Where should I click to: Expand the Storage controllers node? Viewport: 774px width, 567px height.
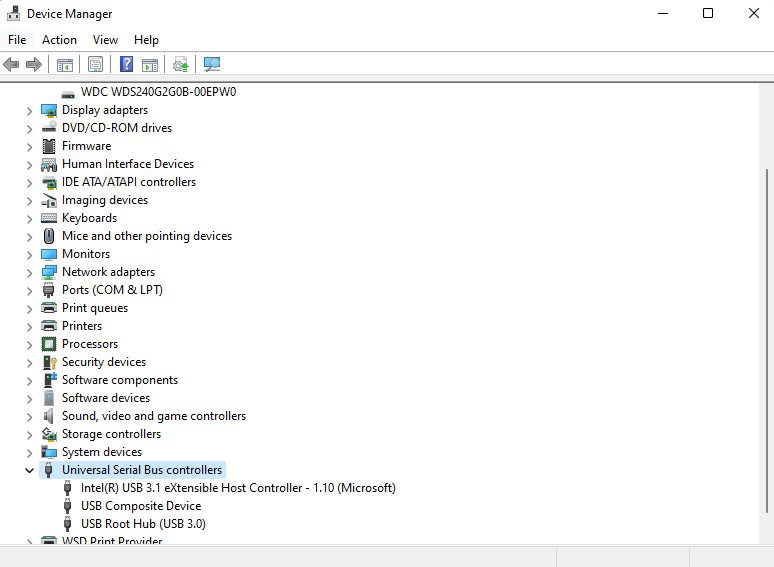[29, 435]
